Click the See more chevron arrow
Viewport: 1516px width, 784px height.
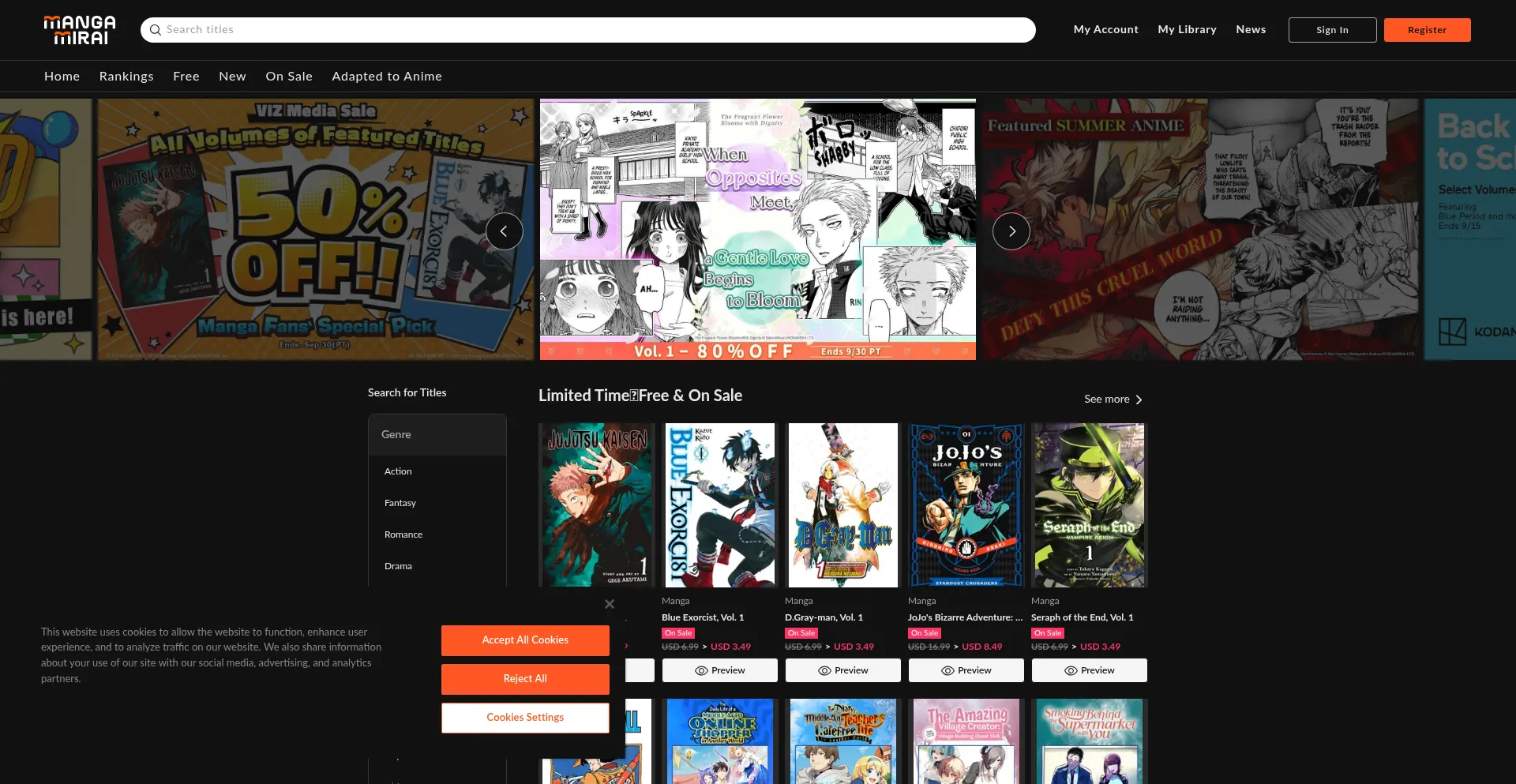[1139, 400]
